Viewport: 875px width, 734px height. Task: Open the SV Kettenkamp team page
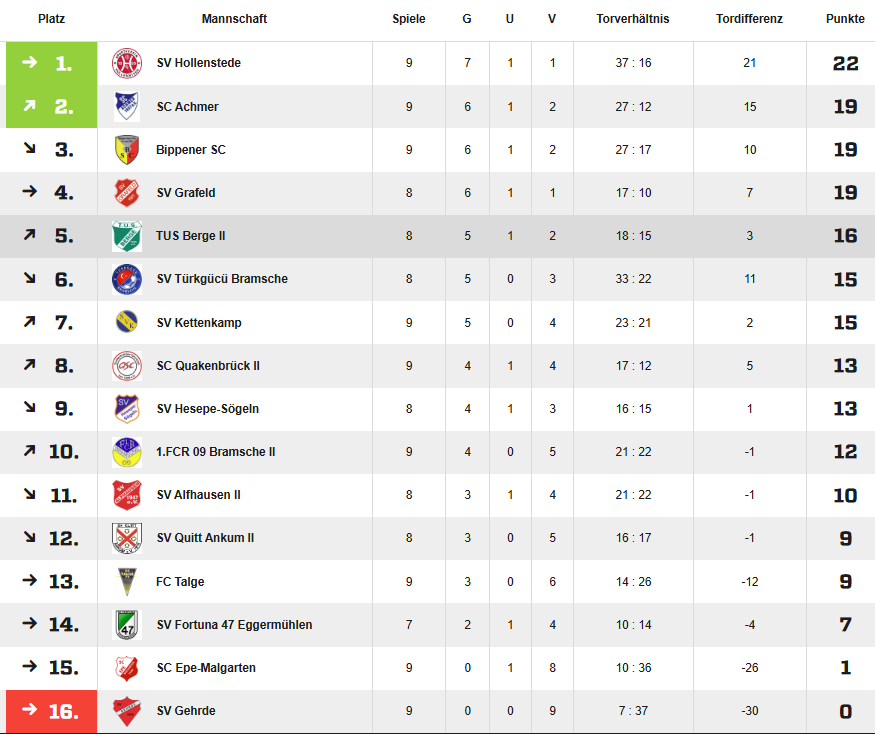pos(199,323)
